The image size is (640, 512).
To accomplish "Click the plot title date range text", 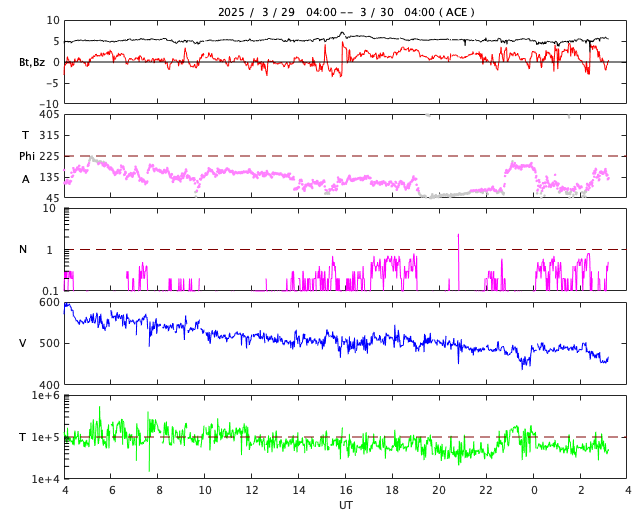I will point(346,12).
